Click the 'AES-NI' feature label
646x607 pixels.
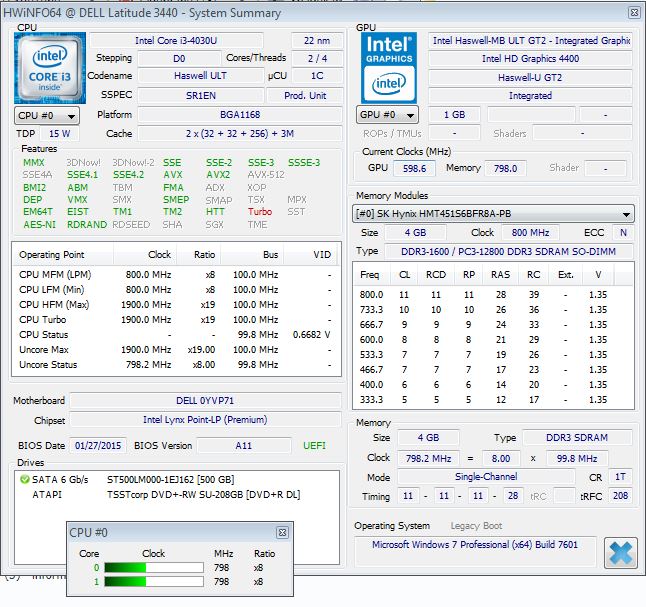tap(40, 225)
